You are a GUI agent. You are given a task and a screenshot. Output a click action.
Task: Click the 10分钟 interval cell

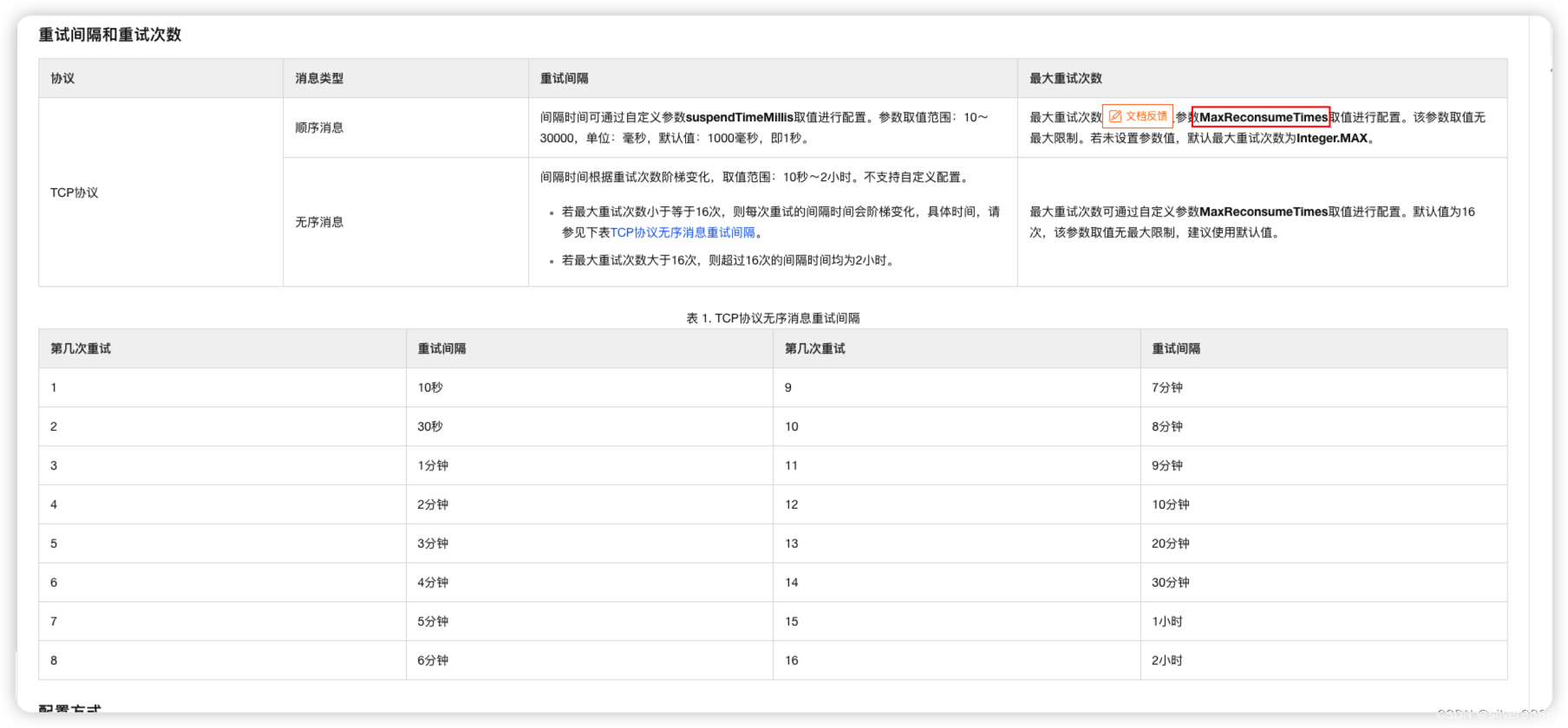(1323, 504)
